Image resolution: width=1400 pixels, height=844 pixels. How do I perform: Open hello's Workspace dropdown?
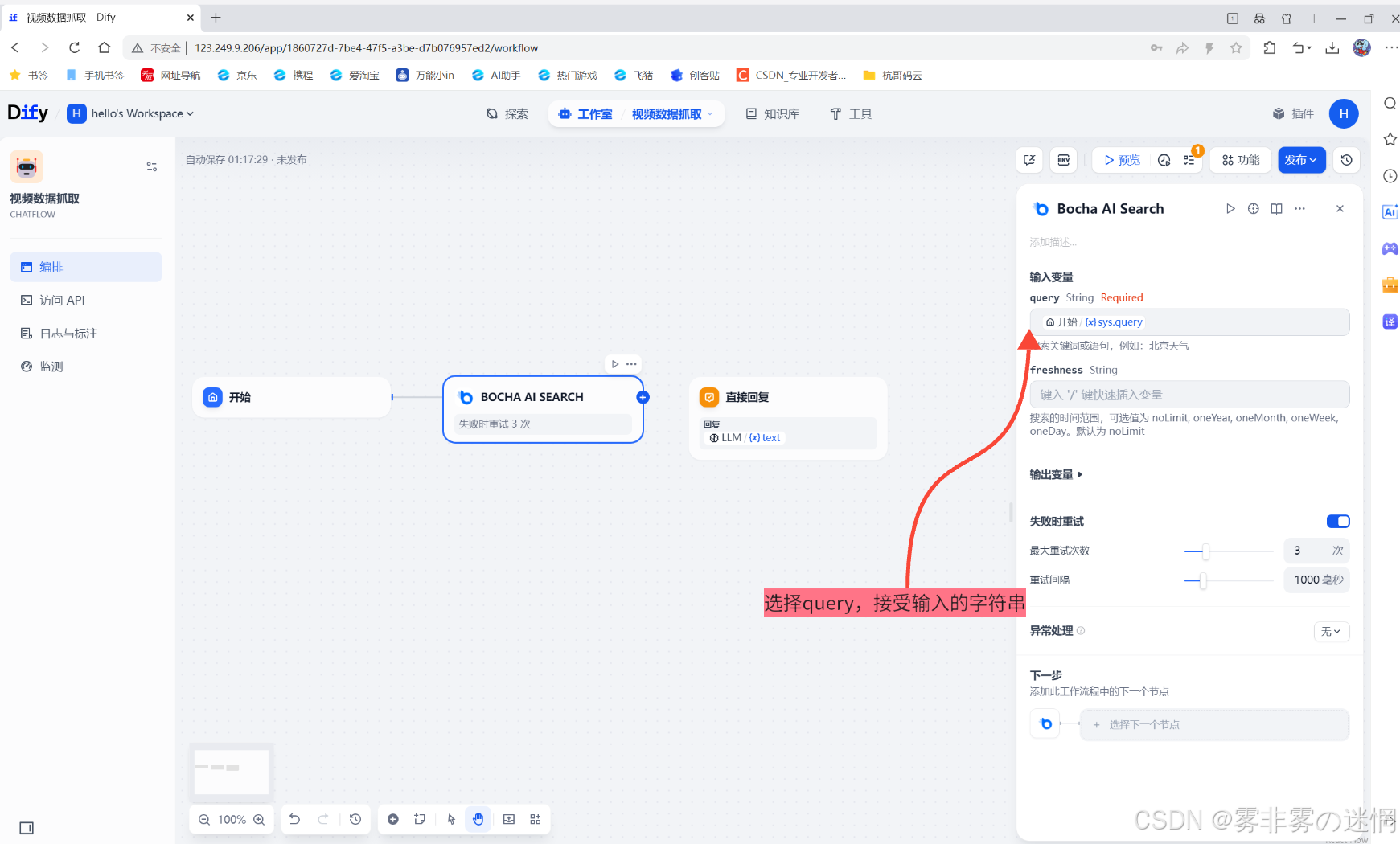(130, 113)
